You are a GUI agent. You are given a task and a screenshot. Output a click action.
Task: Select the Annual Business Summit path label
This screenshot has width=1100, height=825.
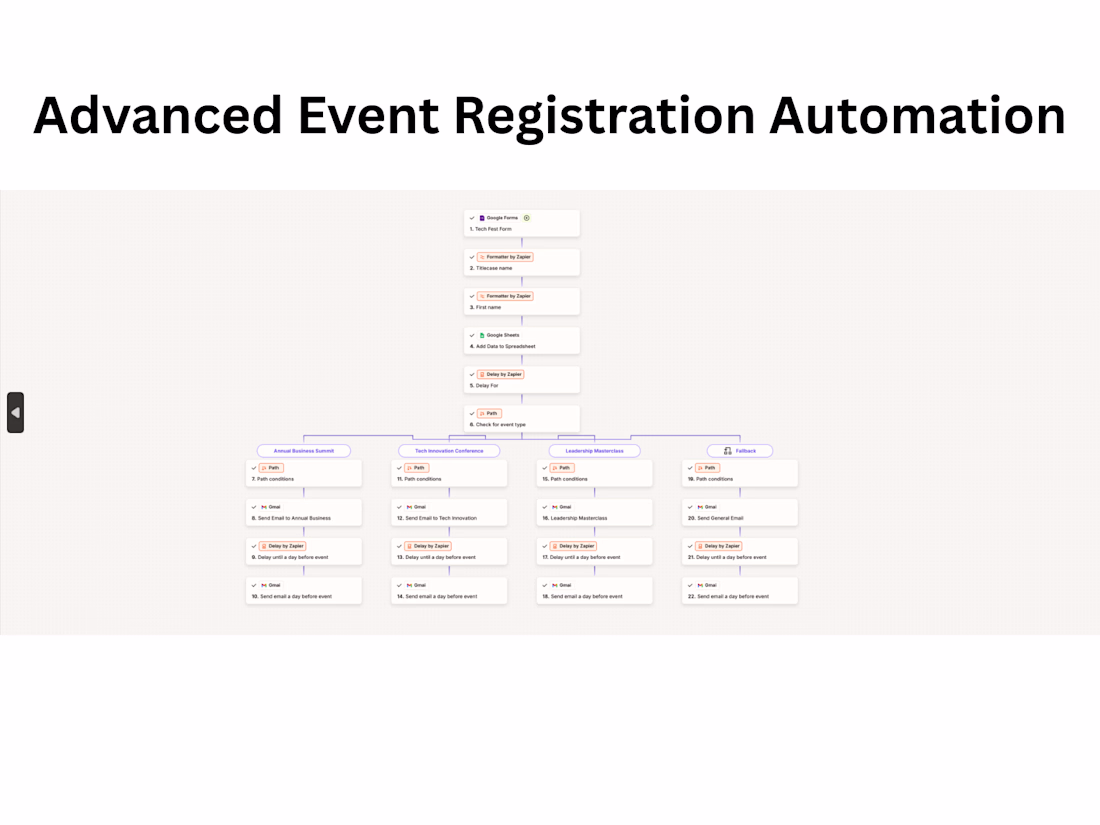pyautogui.click(x=304, y=451)
